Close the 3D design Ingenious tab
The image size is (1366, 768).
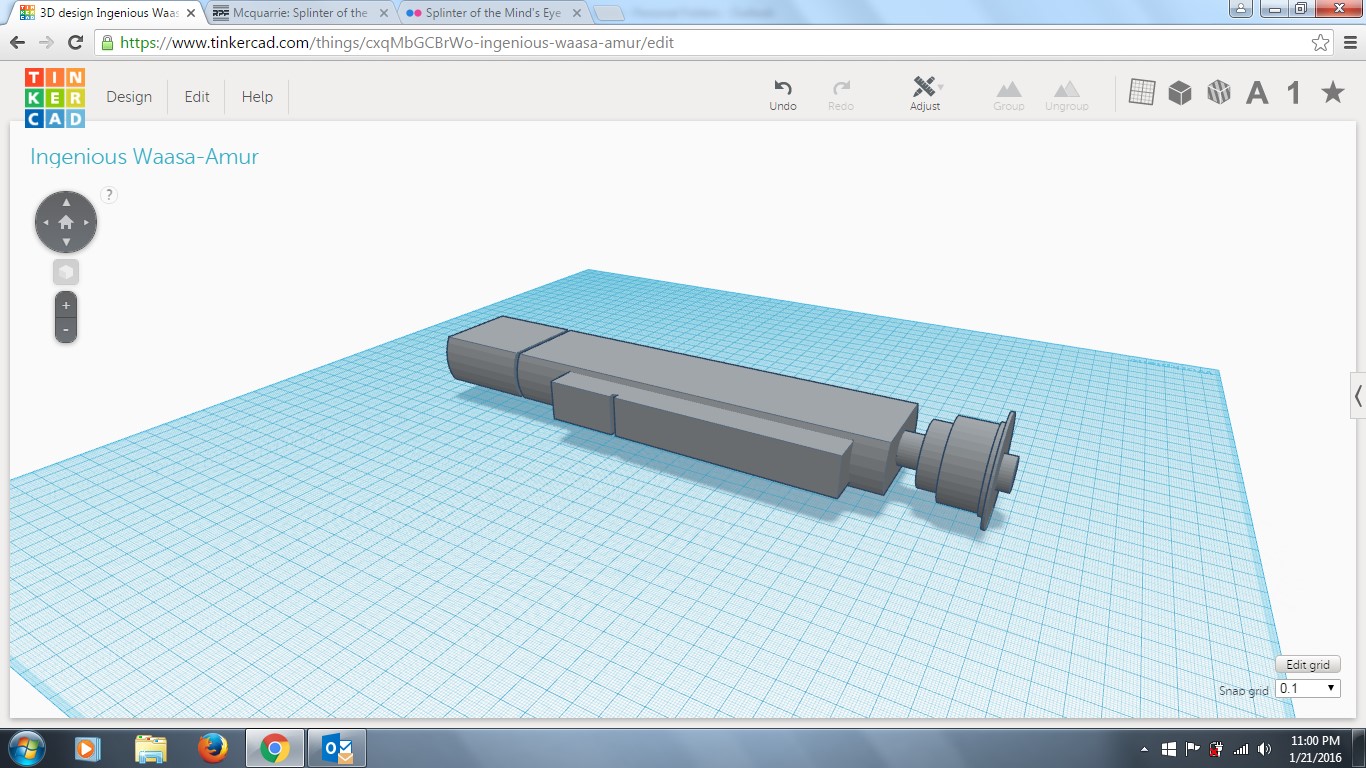[191, 13]
